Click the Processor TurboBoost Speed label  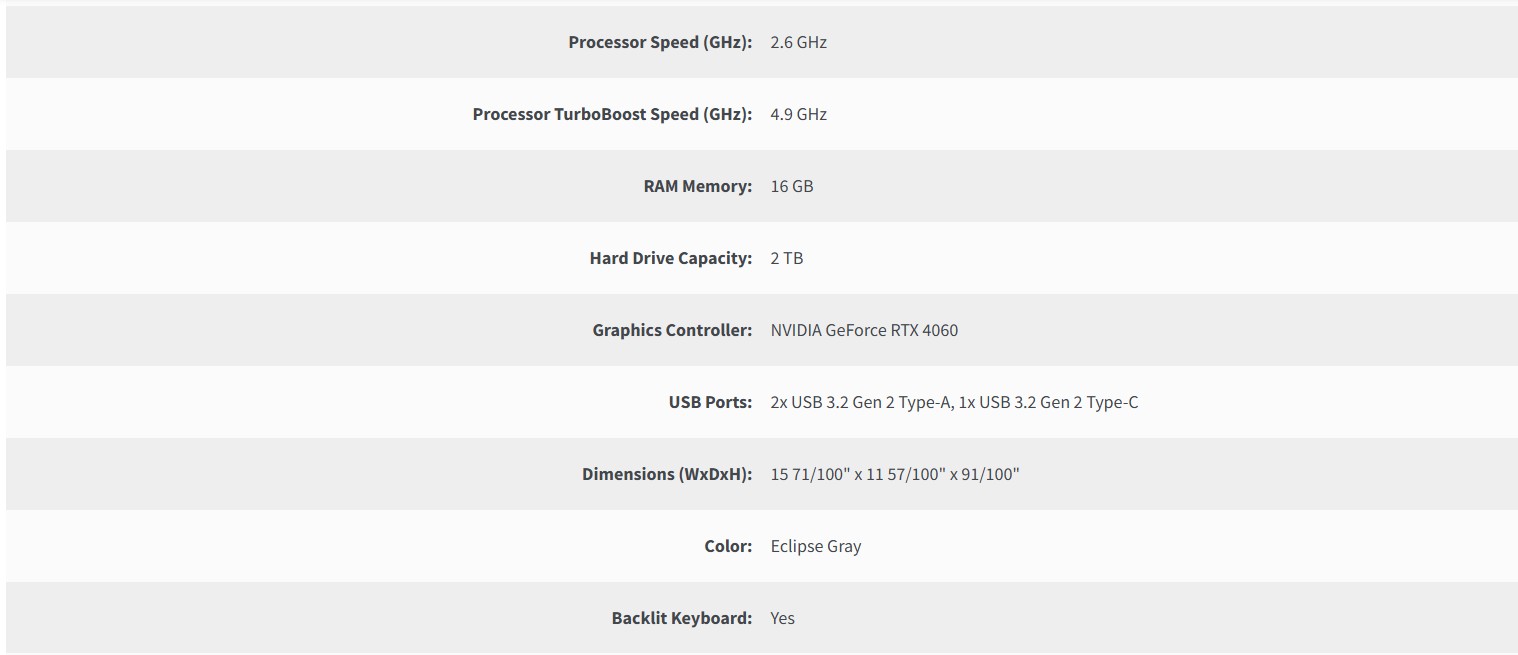pos(611,114)
